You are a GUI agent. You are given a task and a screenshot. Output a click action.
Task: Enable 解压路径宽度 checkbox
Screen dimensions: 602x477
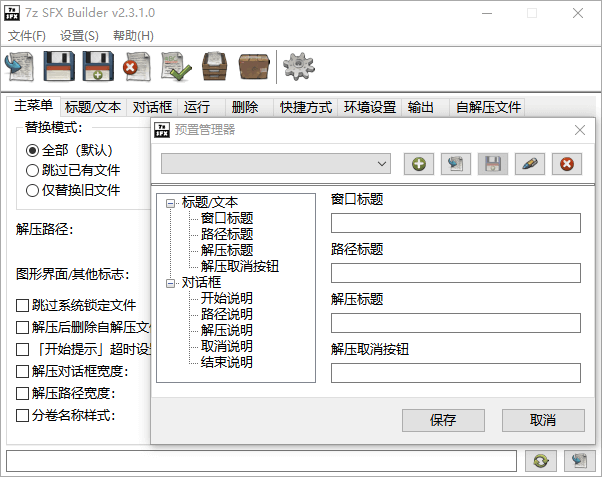click(22, 393)
